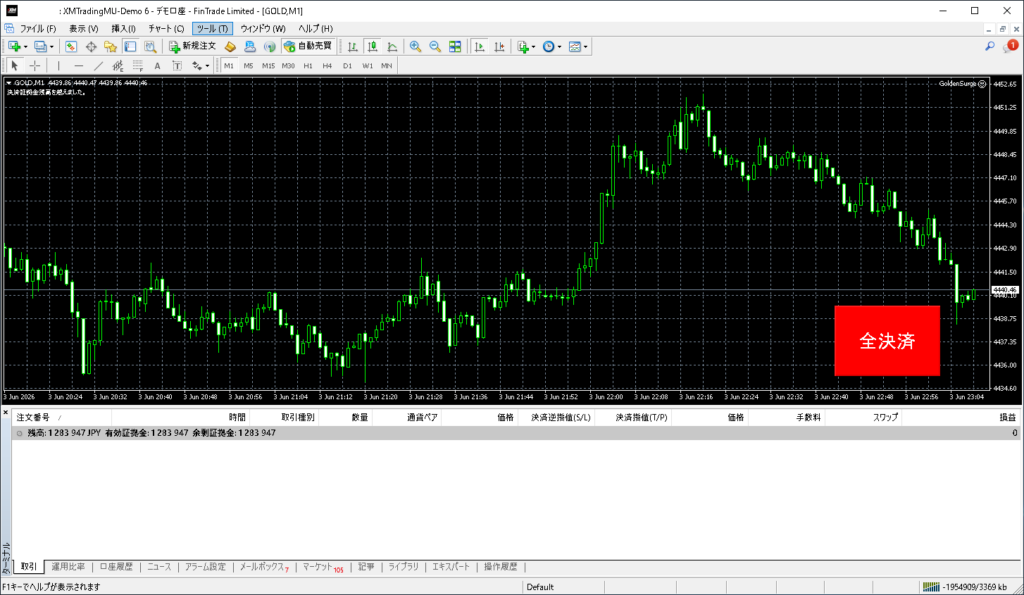
Task: Expand the Indicators dropdown arrow
Action: 534,47
